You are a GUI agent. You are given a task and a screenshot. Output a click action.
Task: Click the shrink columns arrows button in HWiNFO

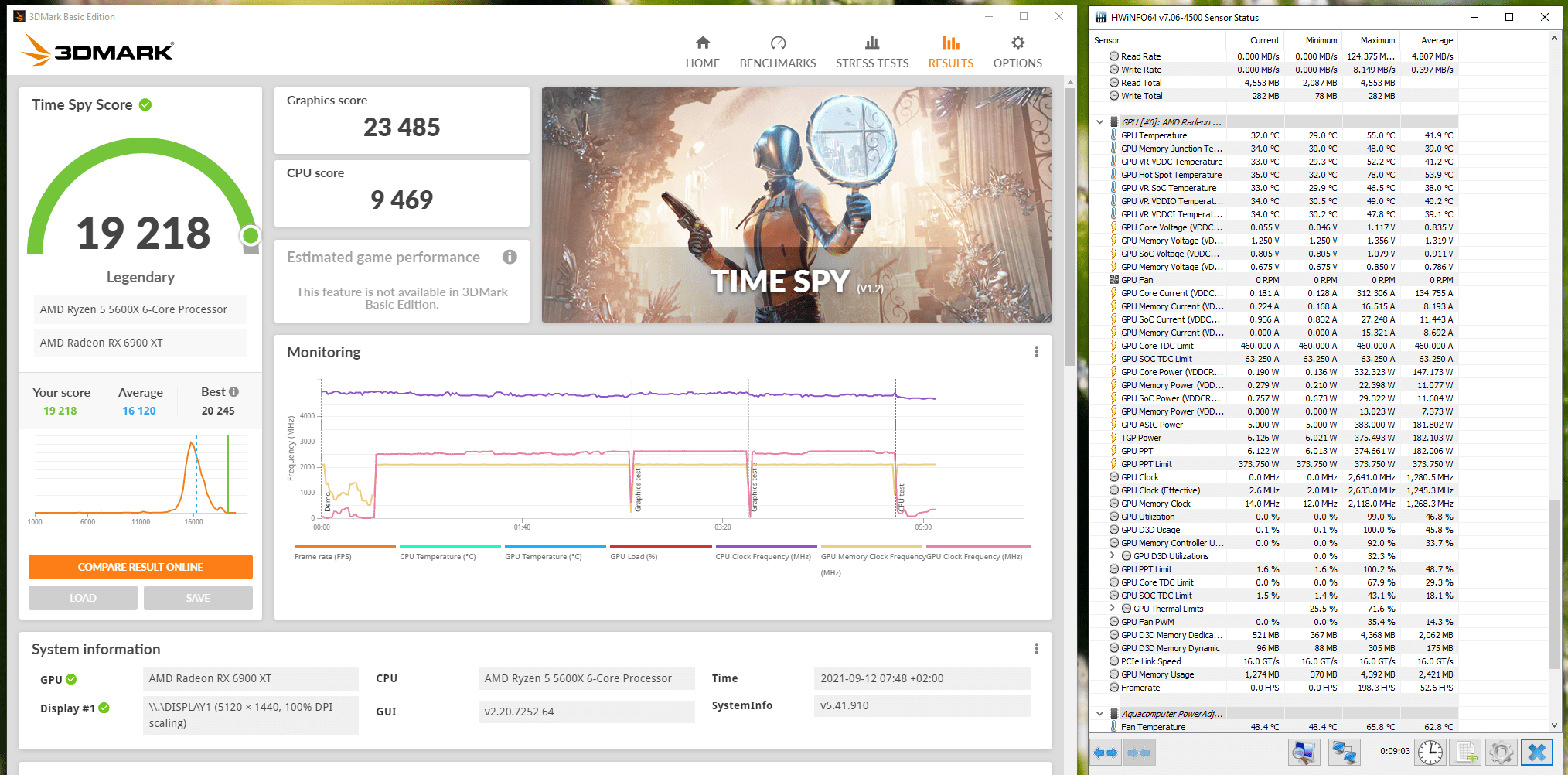1139,752
